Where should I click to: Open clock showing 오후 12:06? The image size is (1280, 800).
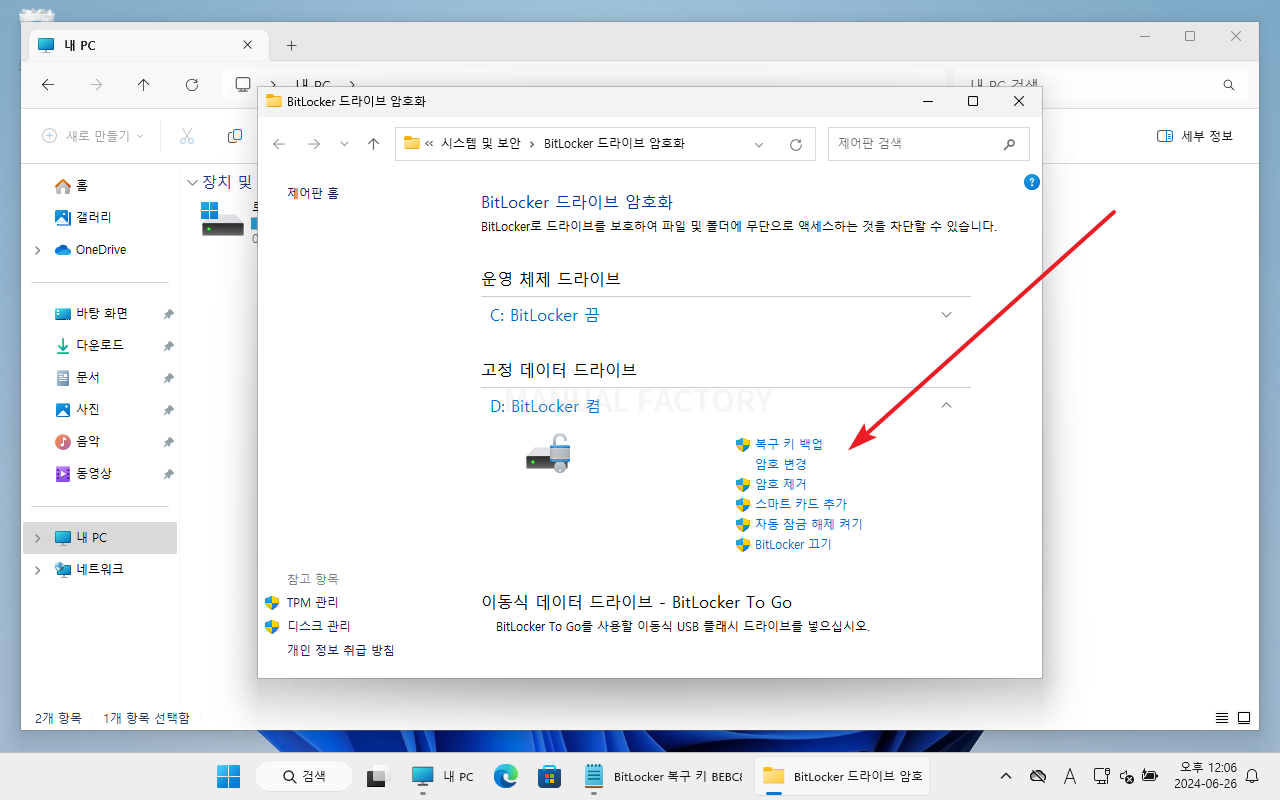pos(1208,776)
